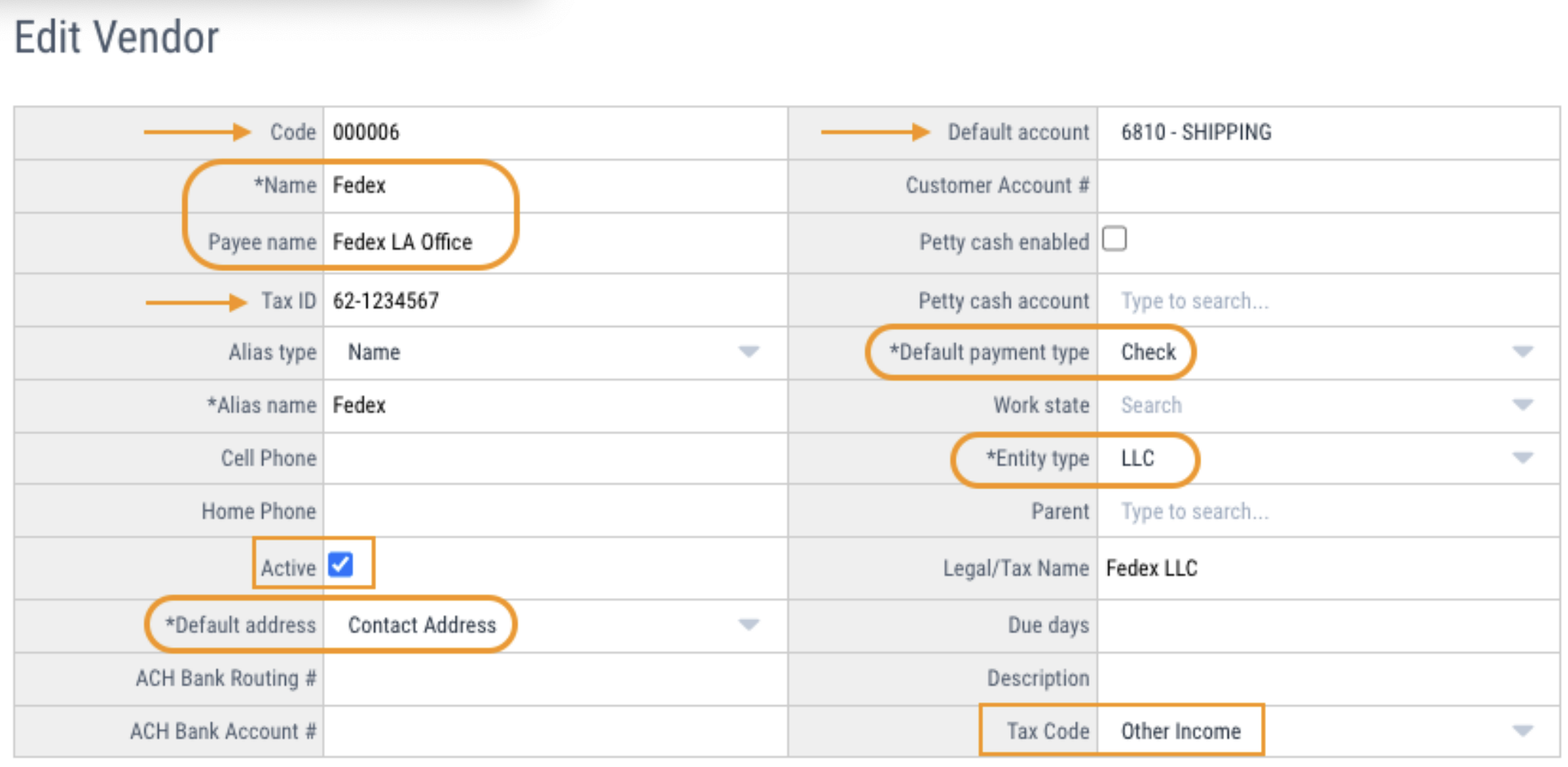The width and height of the screenshot is (1568, 767).
Task: Expand the Work state dropdown arrow
Action: click(x=1522, y=405)
